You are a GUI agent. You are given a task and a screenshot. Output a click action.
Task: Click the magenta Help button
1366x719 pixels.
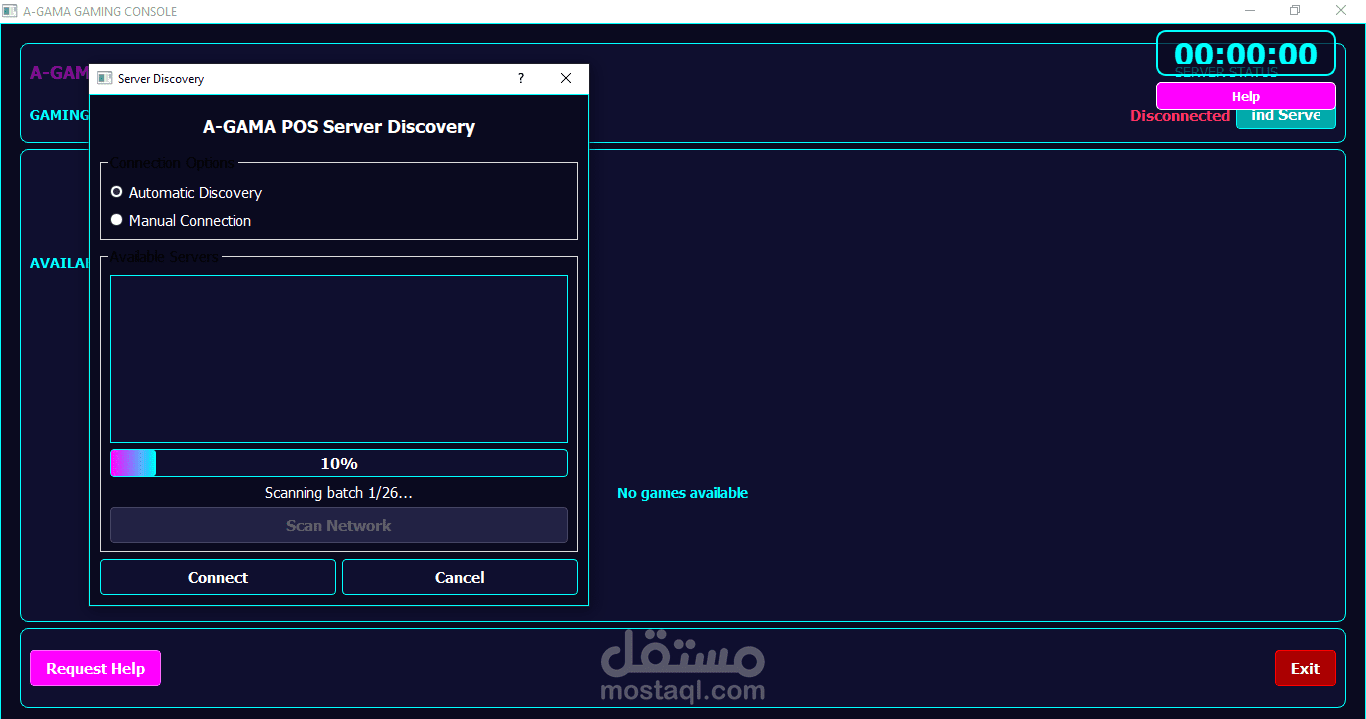[1246, 96]
